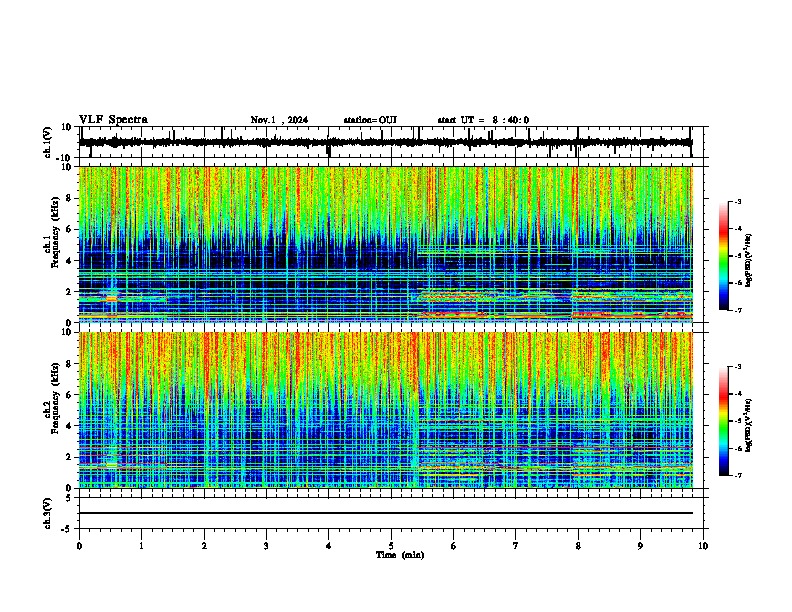Click the log(PSD) label beside ch.2 colorbar
Image resolution: width=792 pixels, height=612 pixels.
point(748,425)
